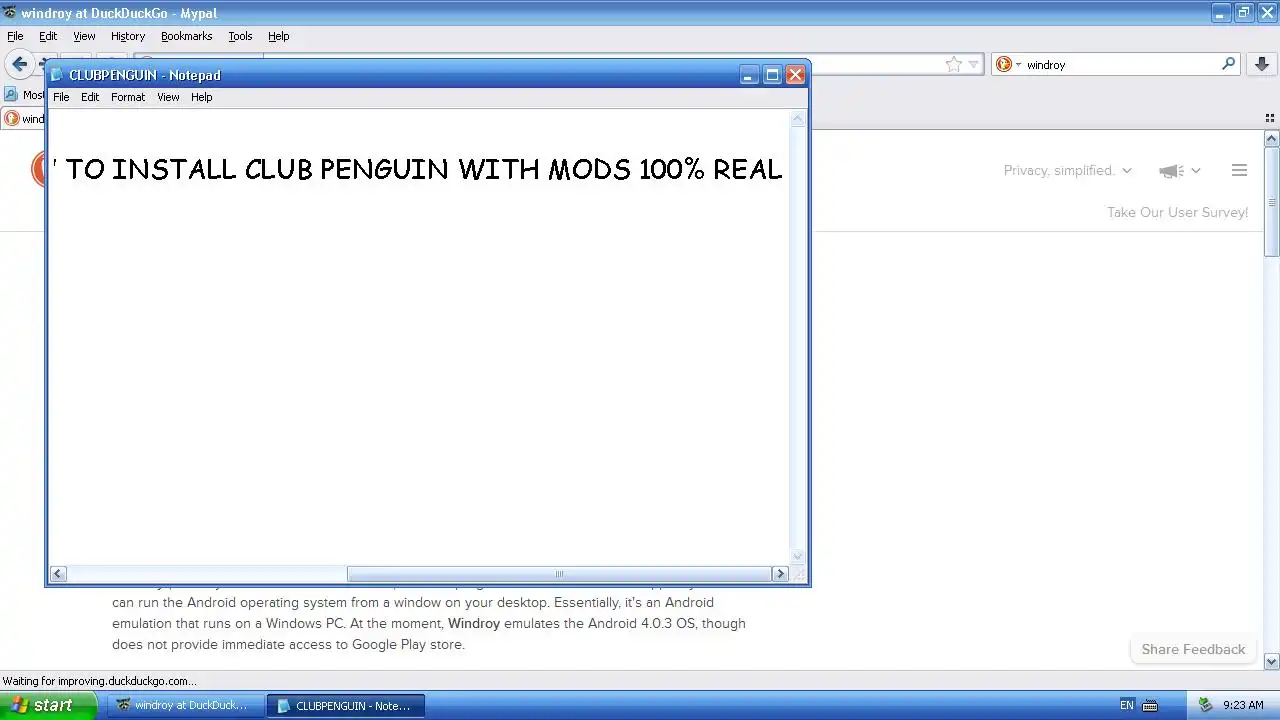Click bold Windroy word in result text
Viewport: 1280px width, 720px height.
pos(473,623)
